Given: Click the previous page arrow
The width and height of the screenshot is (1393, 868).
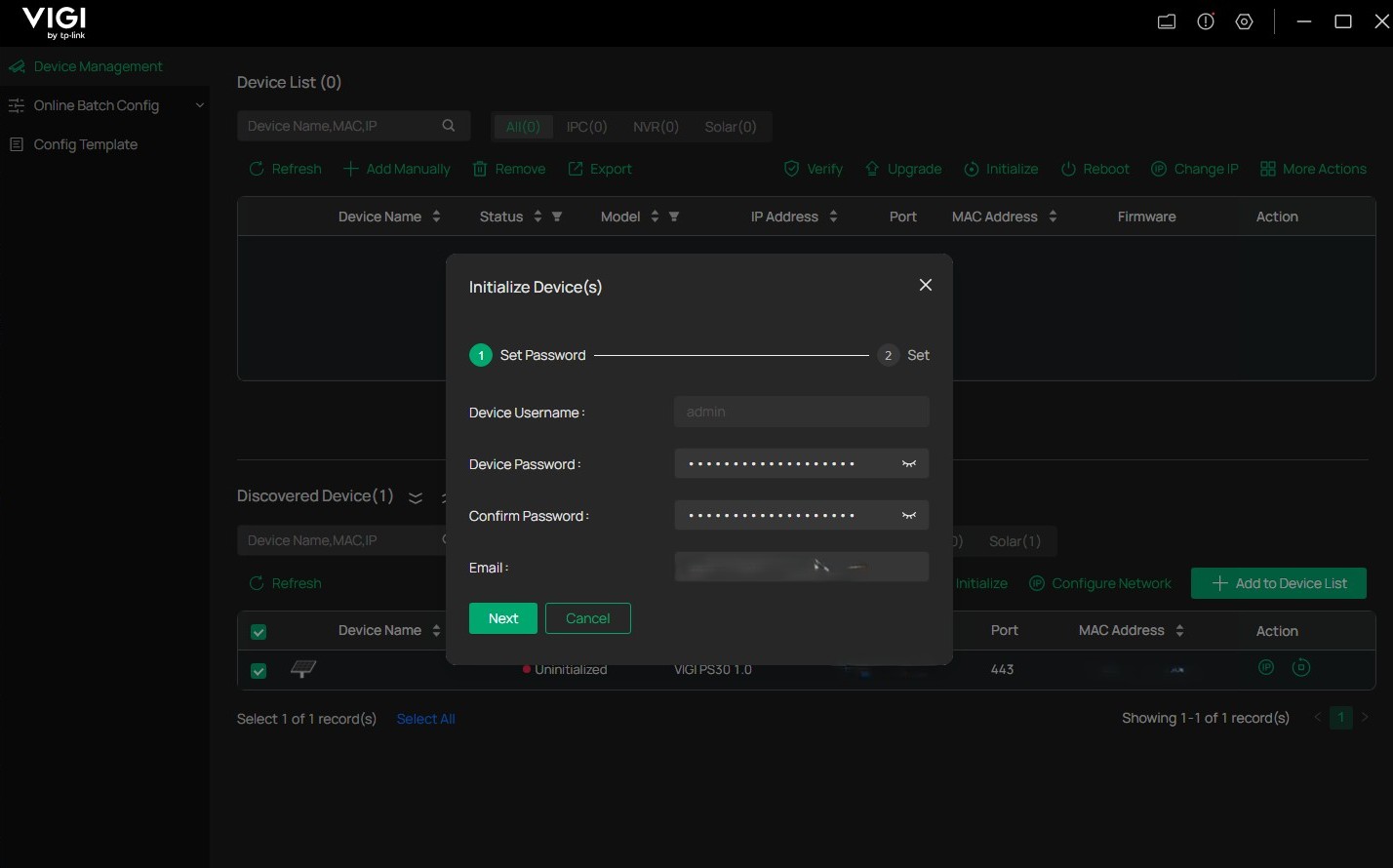Looking at the screenshot, I should point(1318,718).
